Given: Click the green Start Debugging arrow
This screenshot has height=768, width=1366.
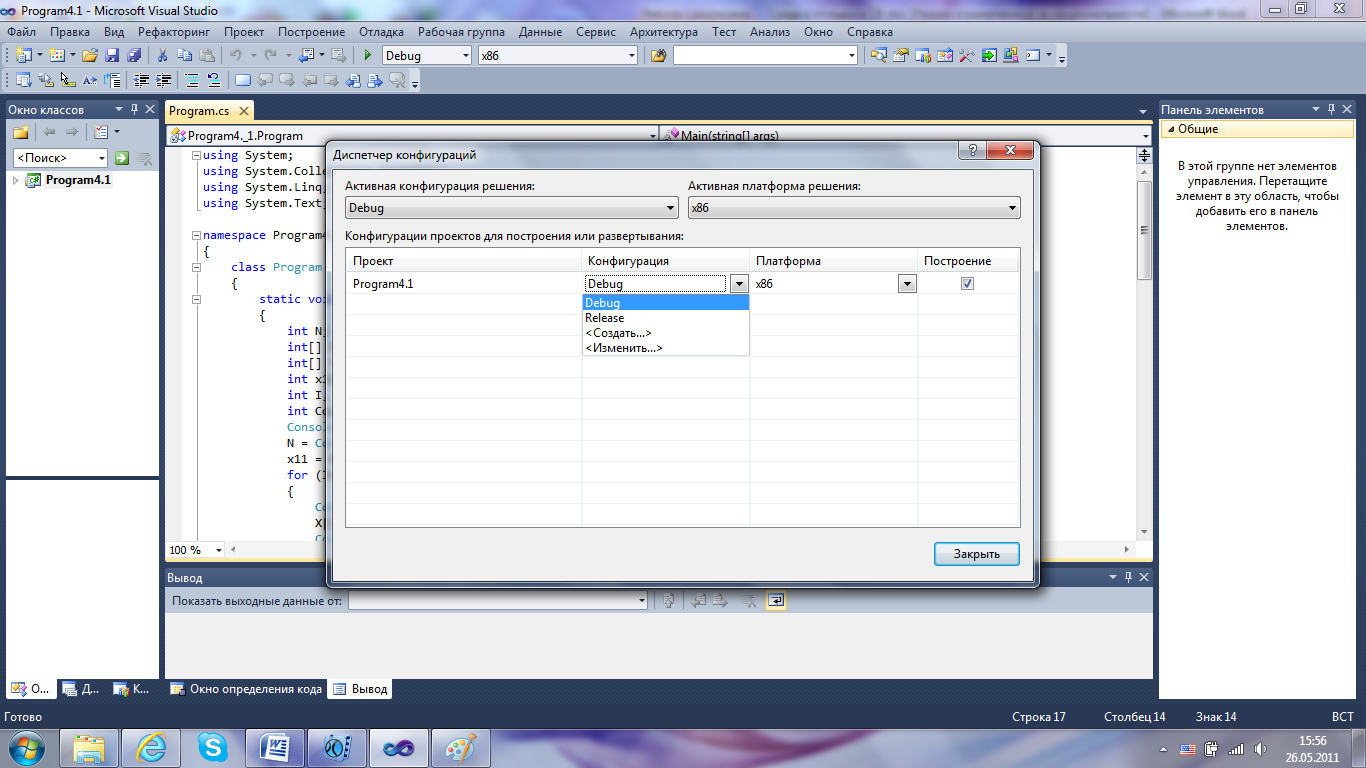Looking at the screenshot, I should tap(368, 55).
